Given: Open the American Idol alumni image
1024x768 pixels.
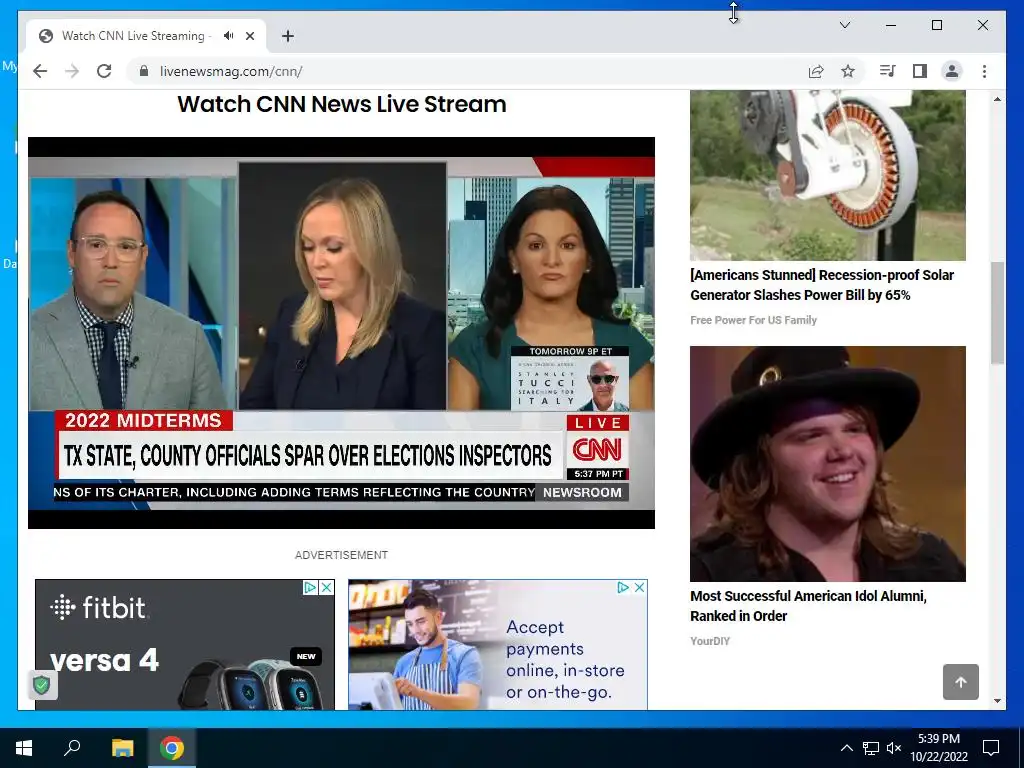Looking at the screenshot, I should click(827, 464).
